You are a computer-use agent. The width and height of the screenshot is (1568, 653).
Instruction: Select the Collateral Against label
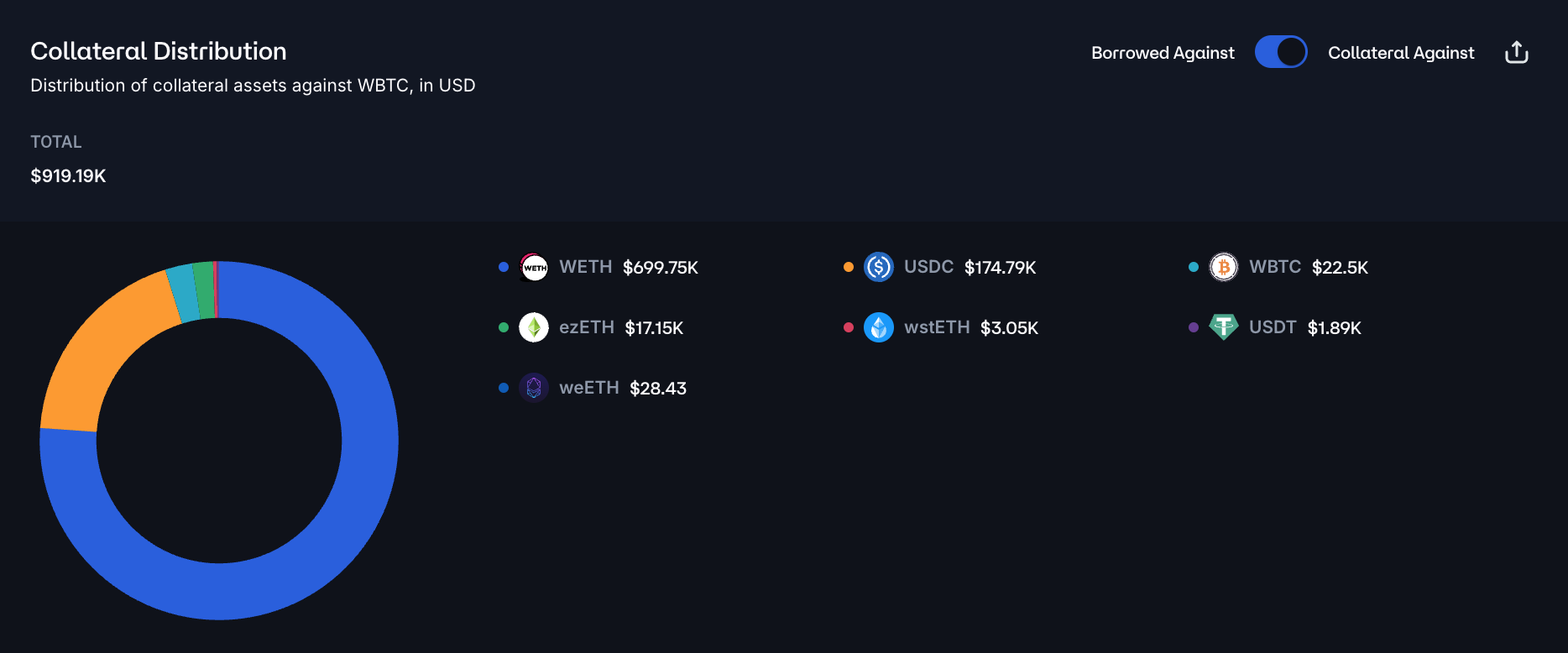coord(1400,53)
